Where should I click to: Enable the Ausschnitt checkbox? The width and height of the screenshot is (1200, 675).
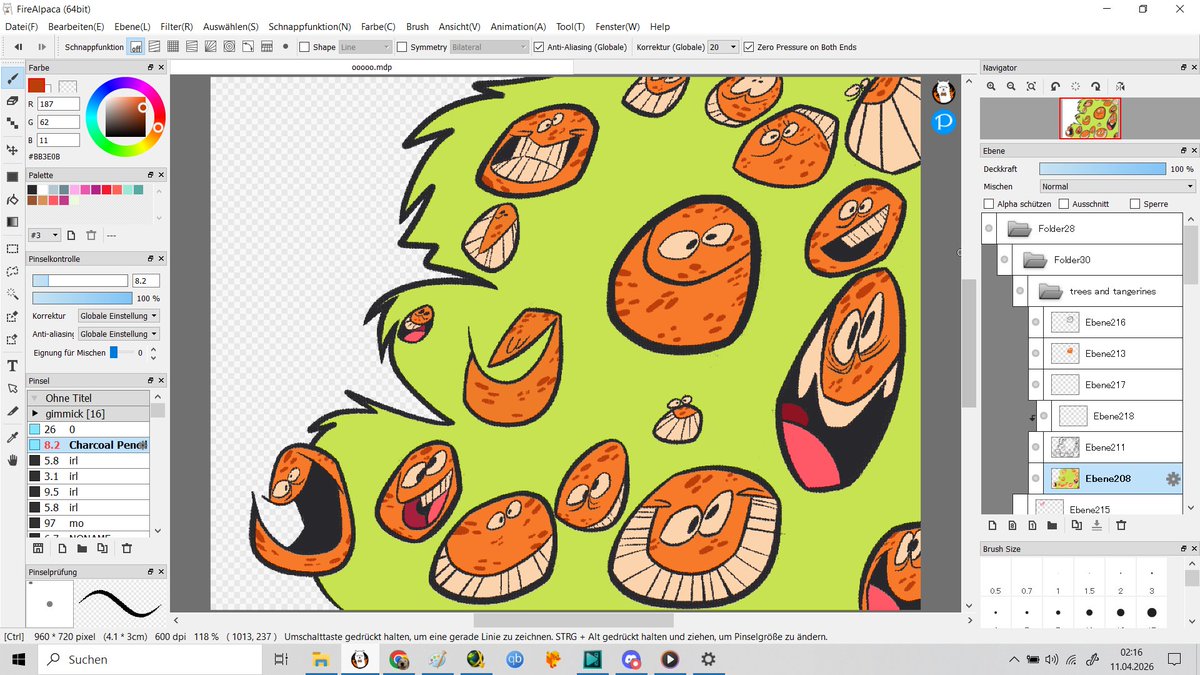pos(1065,204)
